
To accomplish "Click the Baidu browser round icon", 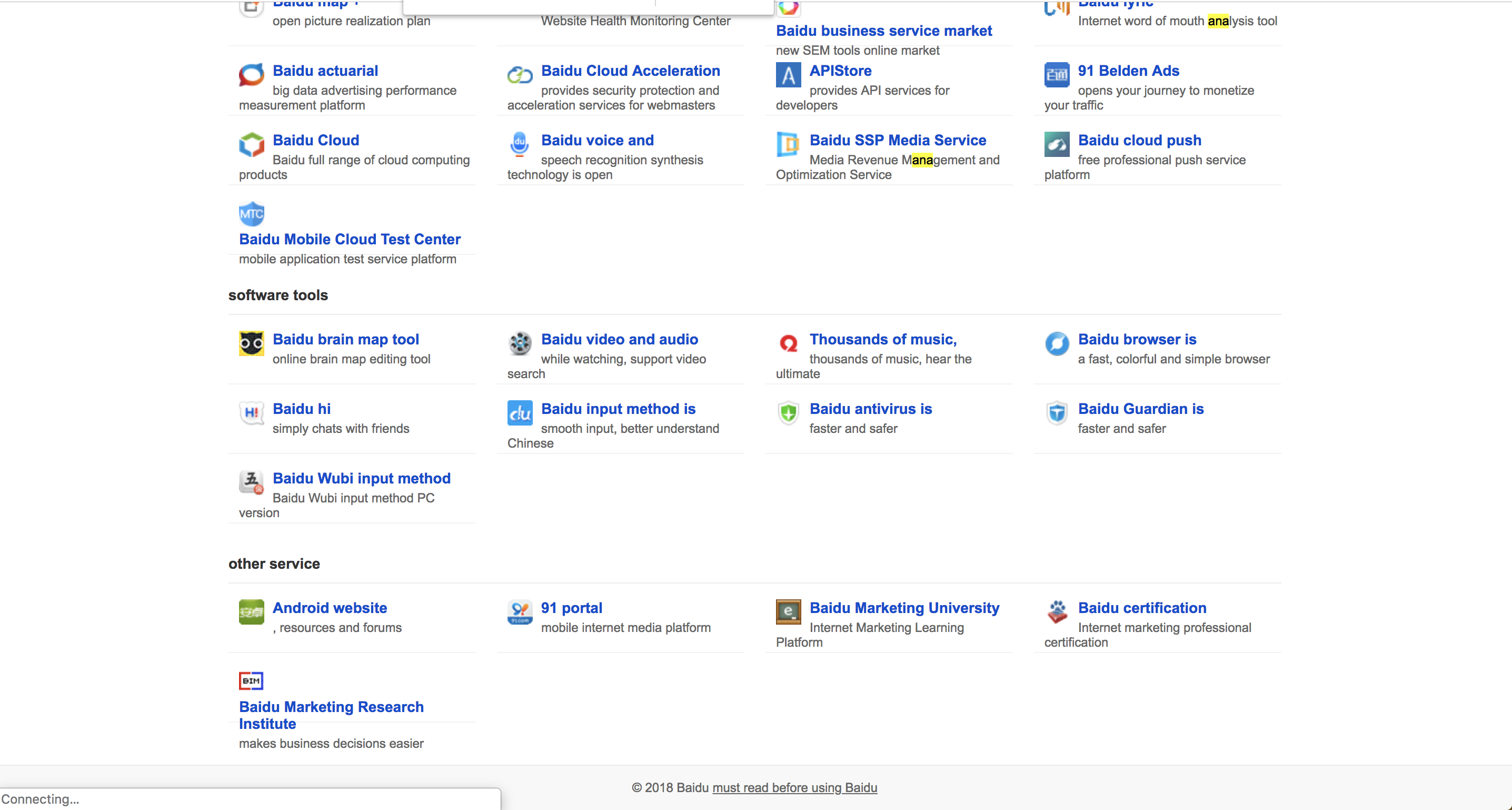I will coord(1057,343).
